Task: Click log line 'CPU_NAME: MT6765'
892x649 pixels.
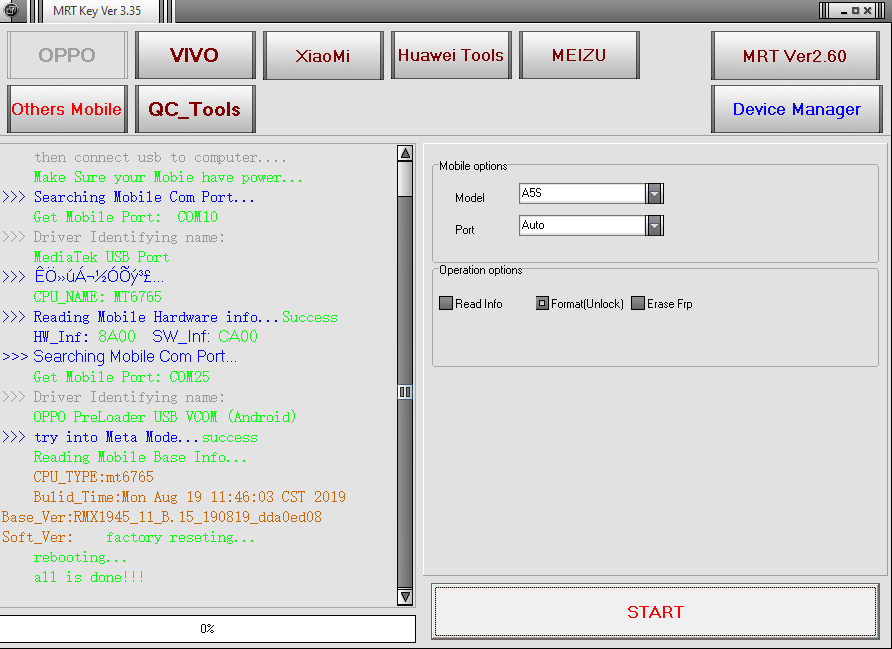Action: (97, 297)
